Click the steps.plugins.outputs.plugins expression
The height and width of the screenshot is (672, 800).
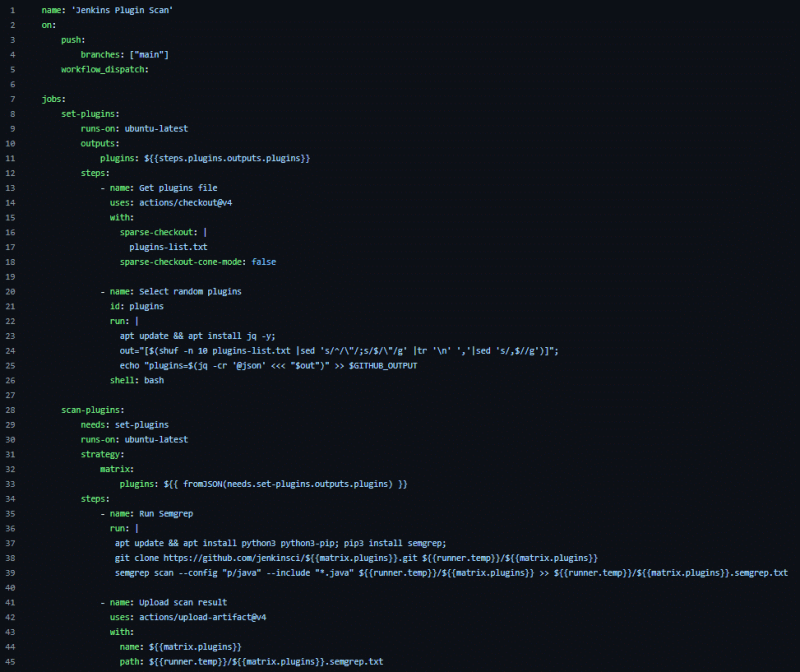click(227, 158)
